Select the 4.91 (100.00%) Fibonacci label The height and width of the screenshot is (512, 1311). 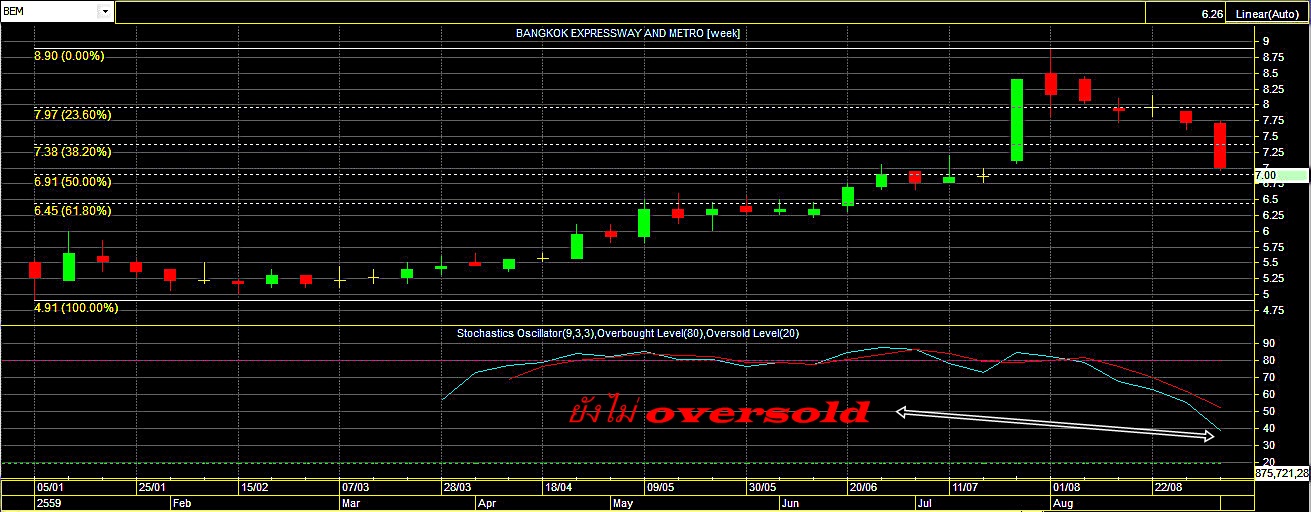(76, 308)
